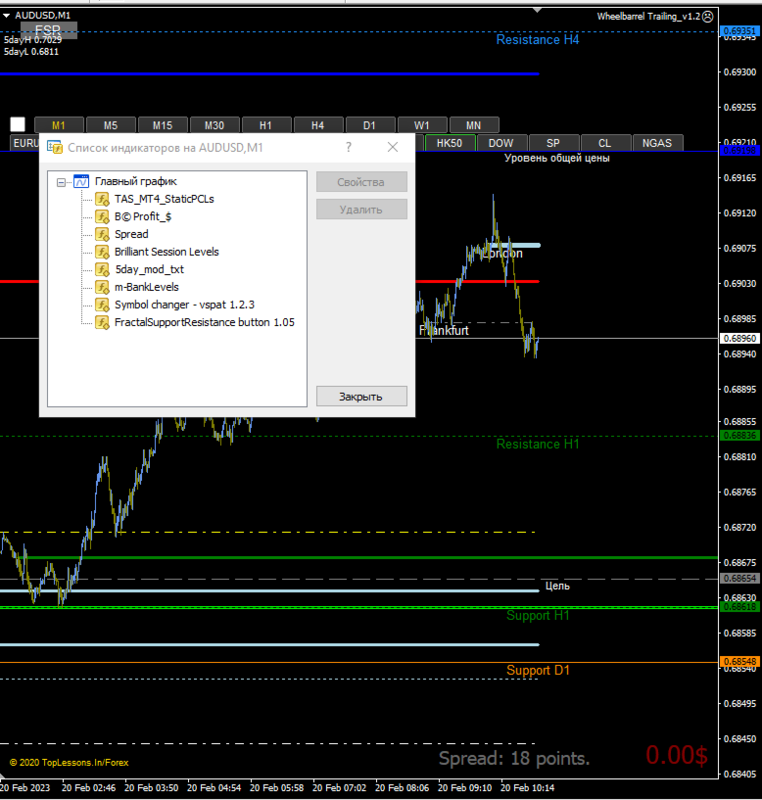
Task: Select the Brilliant Session Levels indicator icon
Action: point(103,252)
